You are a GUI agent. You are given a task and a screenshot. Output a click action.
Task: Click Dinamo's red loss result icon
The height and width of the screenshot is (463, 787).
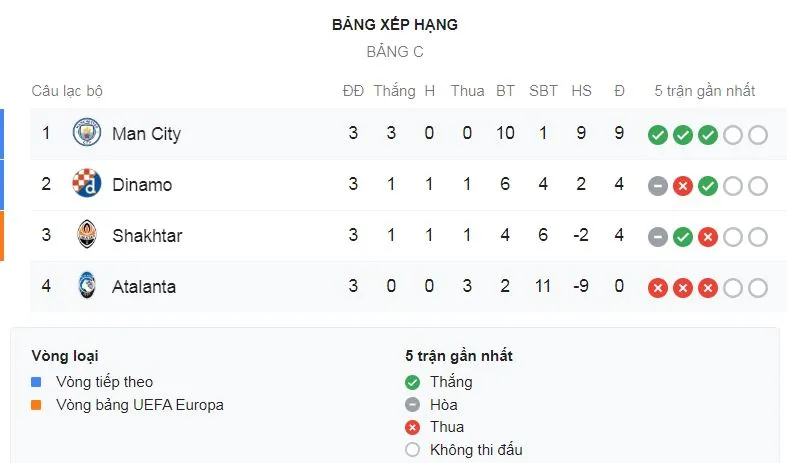(683, 186)
